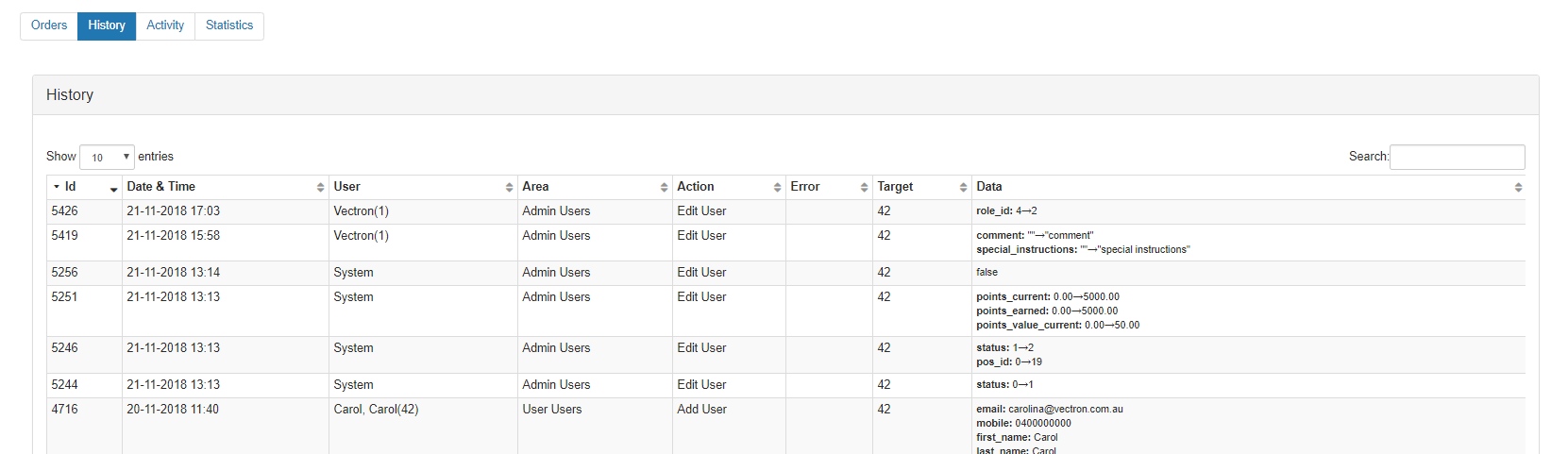Open the Show entries dropdown
This screenshot has width=1568, height=454.
pyautogui.click(x=107, y=158)
